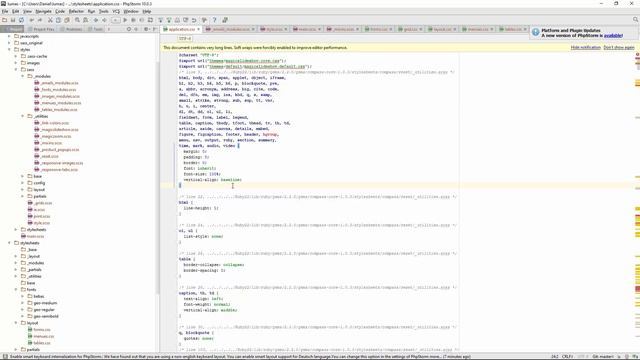Switch to the grid.css editor tab
Image resolution: width=640 pixels, height=360 pixels.
409,29
